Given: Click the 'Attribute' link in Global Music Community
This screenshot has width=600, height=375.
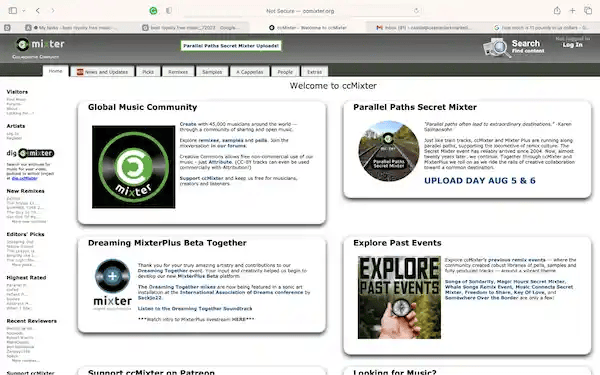Looking at the screenshot, I should pos(220,162).
